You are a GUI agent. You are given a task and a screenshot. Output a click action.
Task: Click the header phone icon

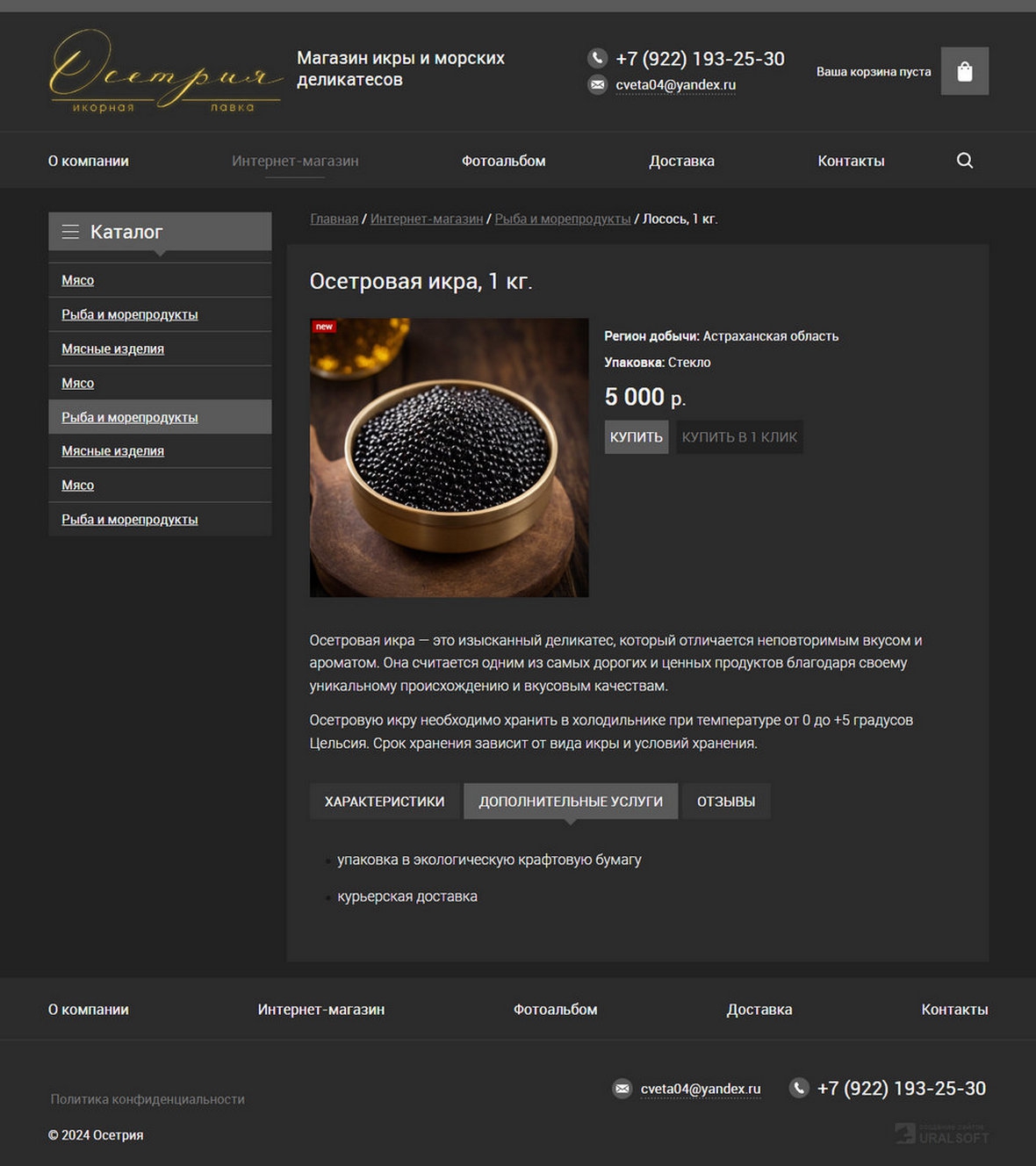coord(597,58)
